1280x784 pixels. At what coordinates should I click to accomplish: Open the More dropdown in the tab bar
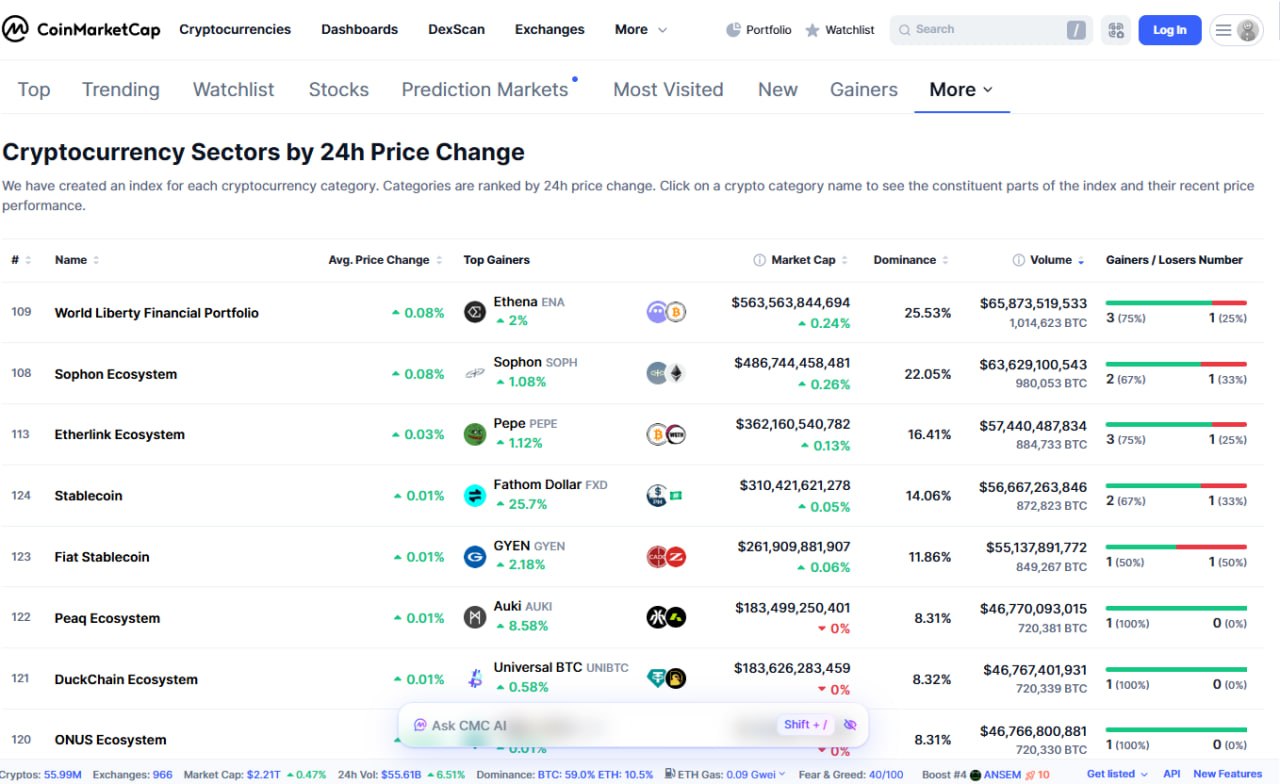click(x=961, y=90)
